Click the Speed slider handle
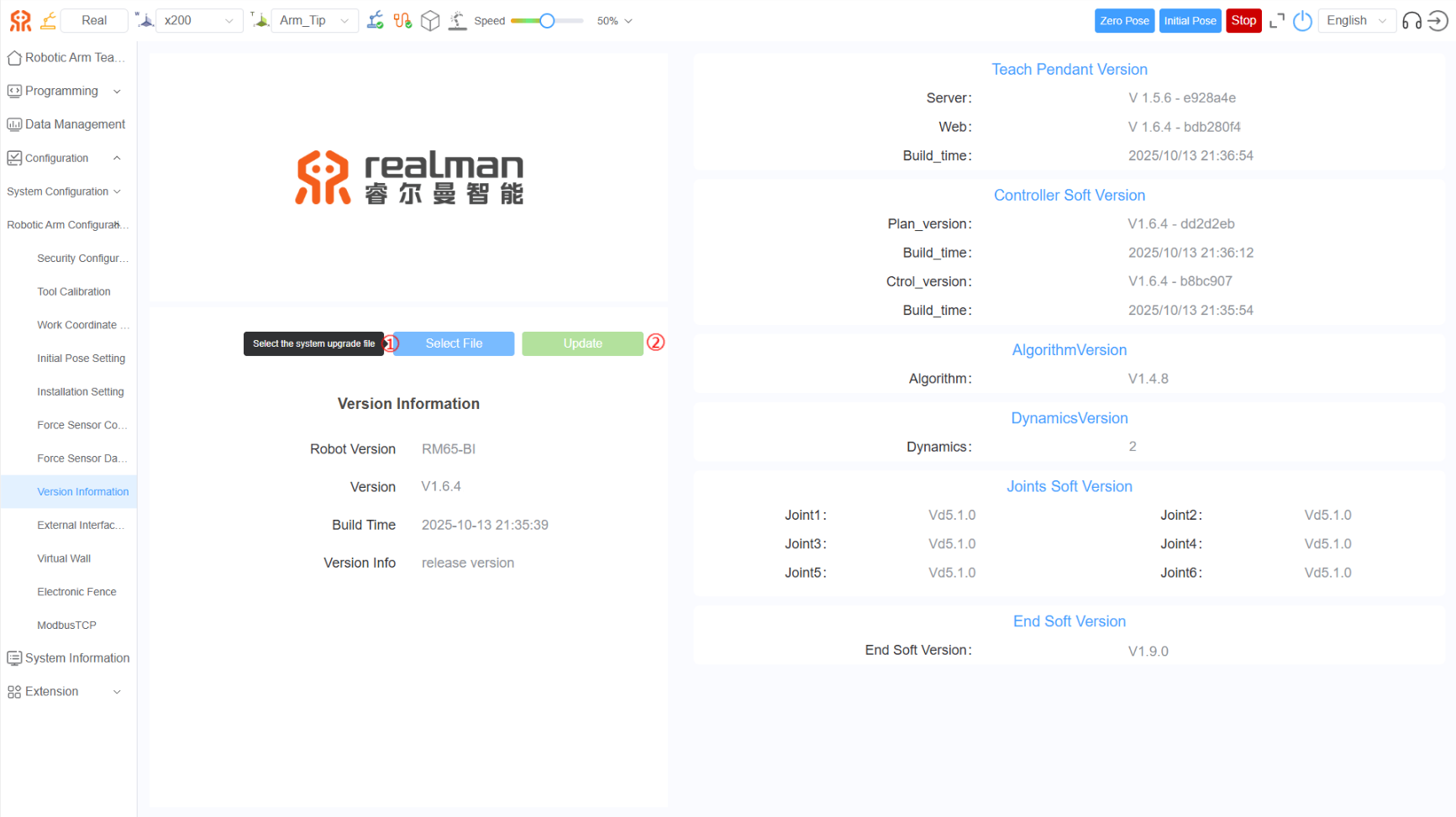The height and width of the screenshot is (817, 1456). coord(547,20)
